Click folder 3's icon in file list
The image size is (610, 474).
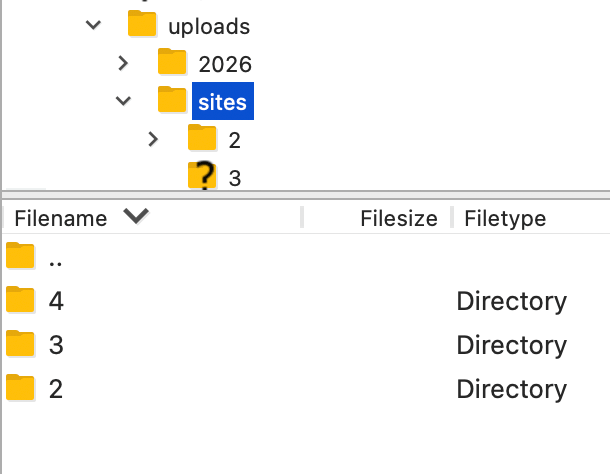point(20,344)
